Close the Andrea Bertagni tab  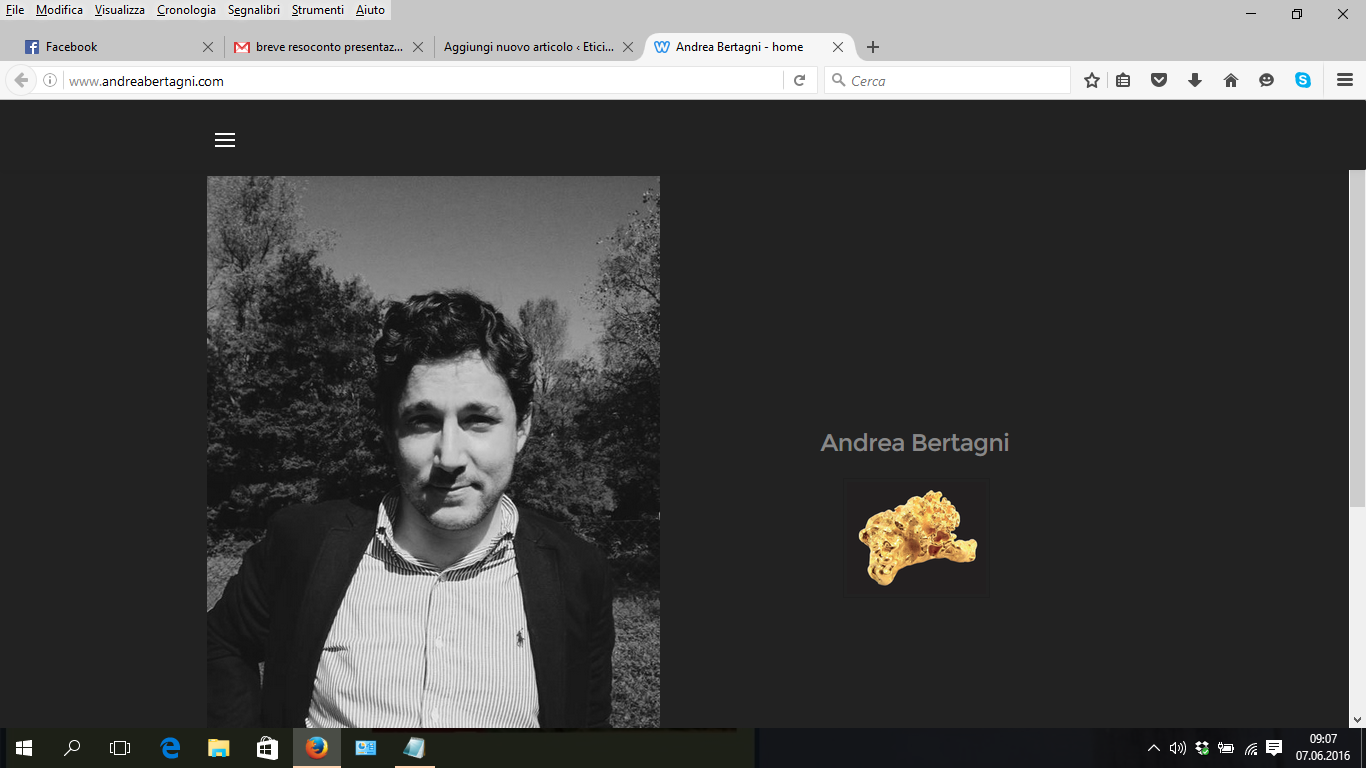coord(838,47)
